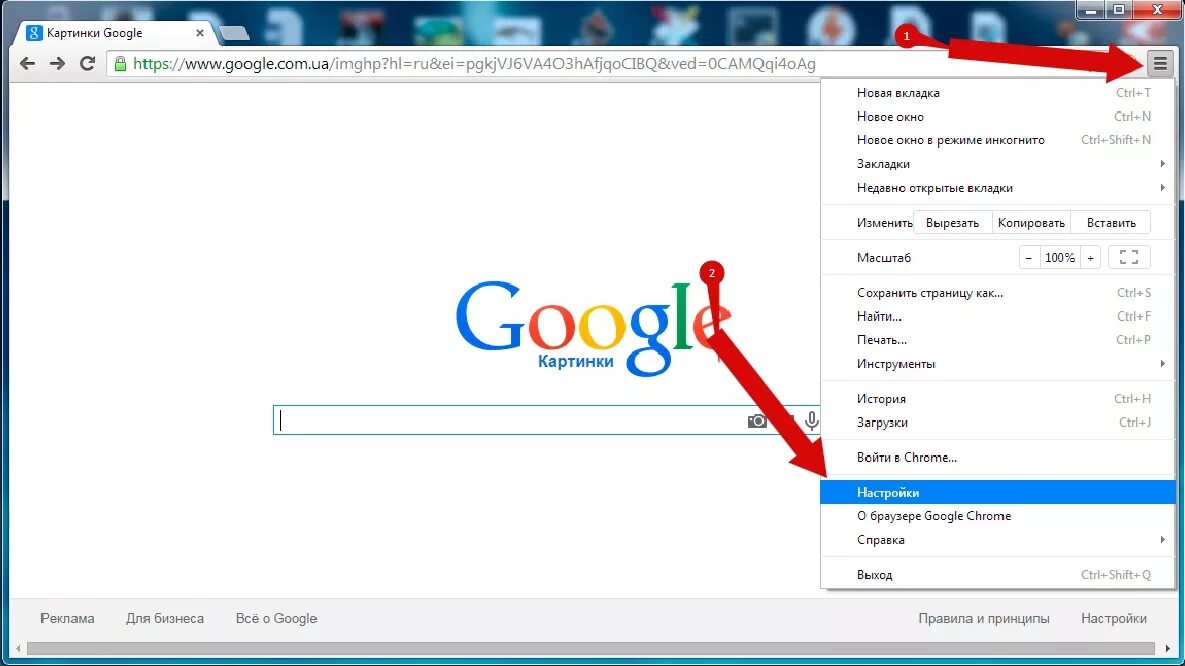Image resolution: width=1185 pixels, height=666 pixels.
Task: Minimize the Chrome window
Action: coord(1091,10)
